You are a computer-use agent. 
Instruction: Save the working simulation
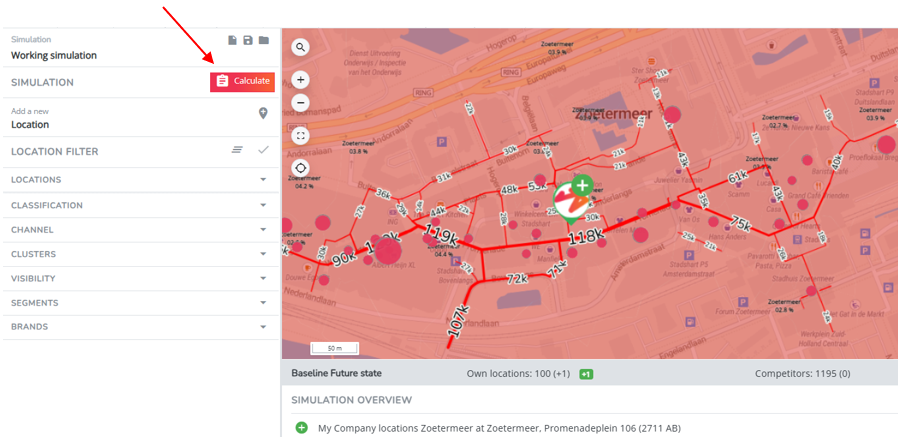248,40
